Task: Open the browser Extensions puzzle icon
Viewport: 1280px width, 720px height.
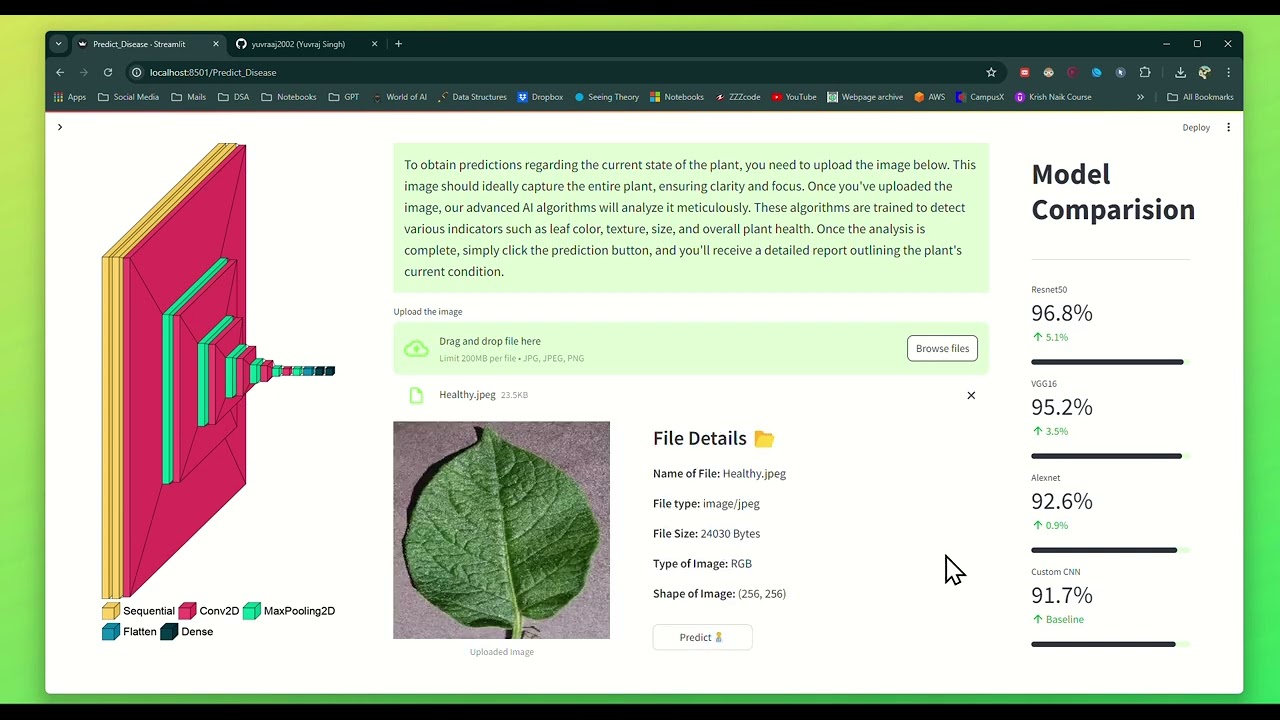Action: coord(1145,72)
